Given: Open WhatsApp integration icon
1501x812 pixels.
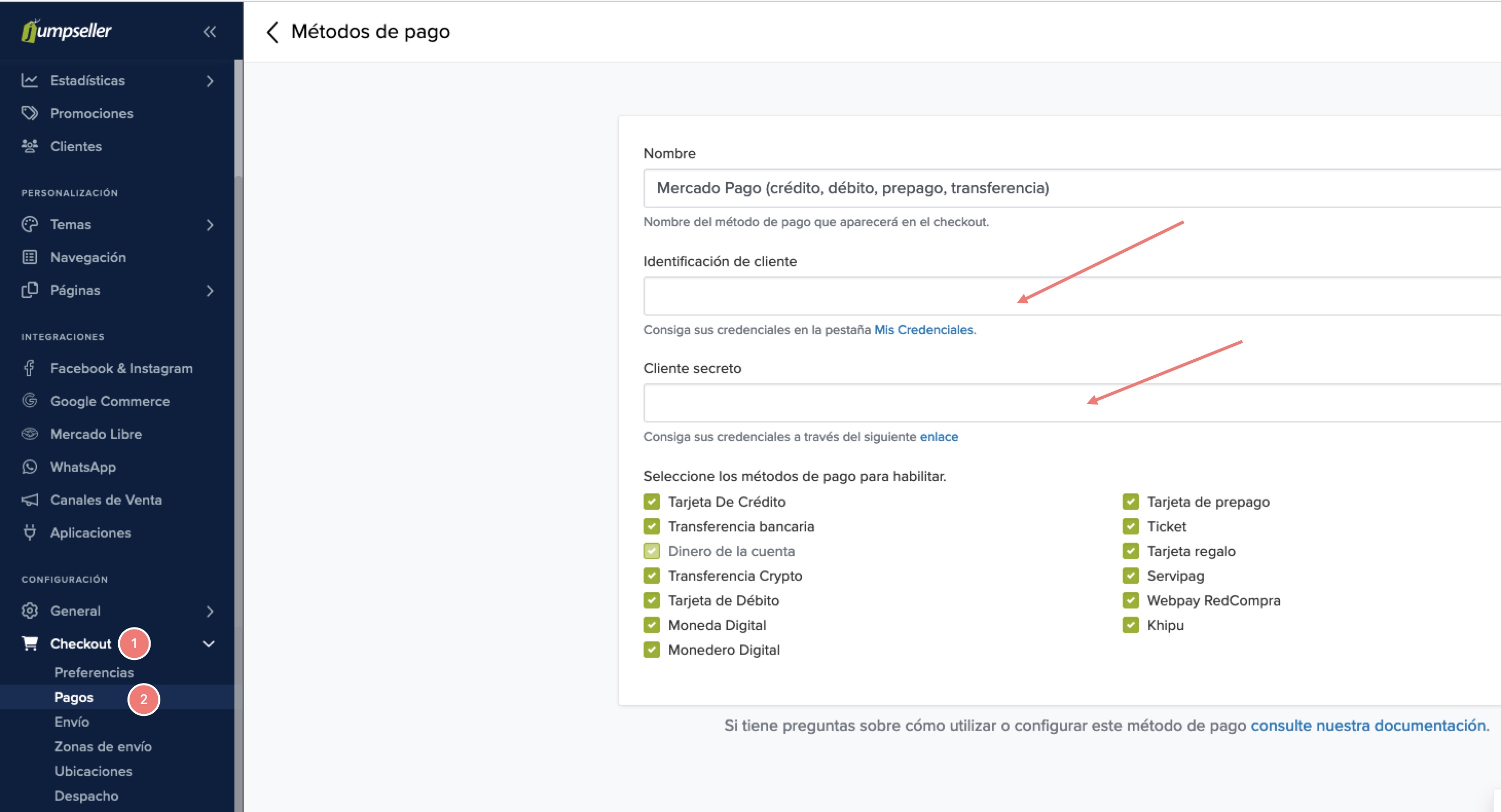Looking at the screenshot, I should [30, 467].
